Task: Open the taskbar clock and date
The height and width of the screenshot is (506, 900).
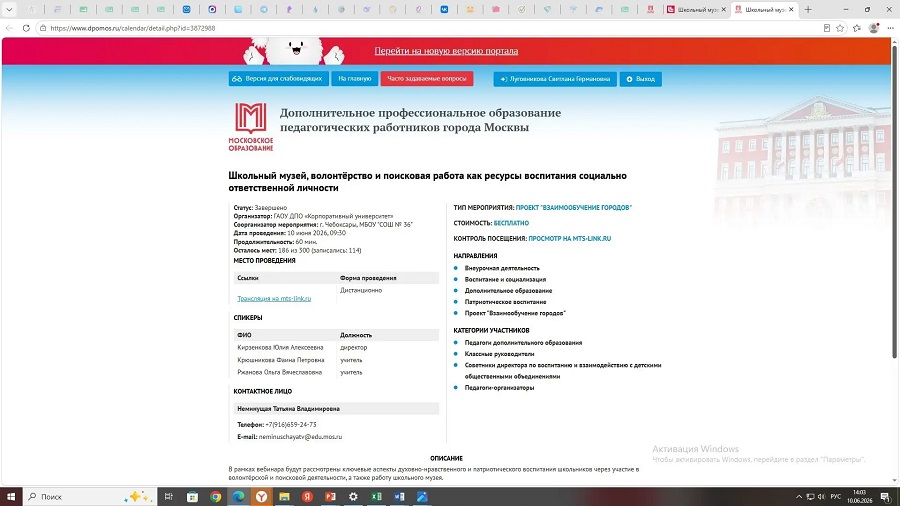Action: coord(859,497)
